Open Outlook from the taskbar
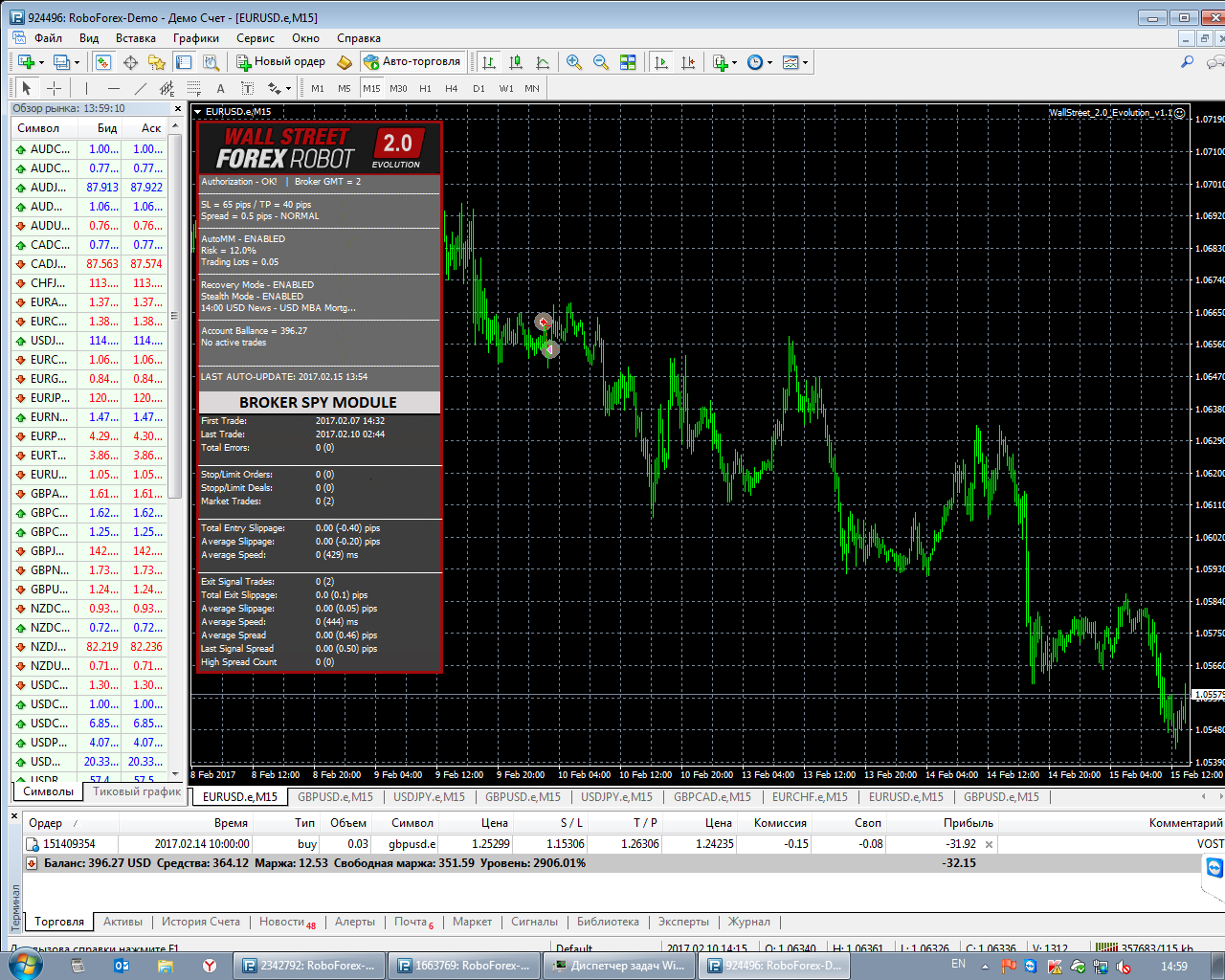Image resolution: width=1225 pixels, height=980 pixels. tap(122, 966)
